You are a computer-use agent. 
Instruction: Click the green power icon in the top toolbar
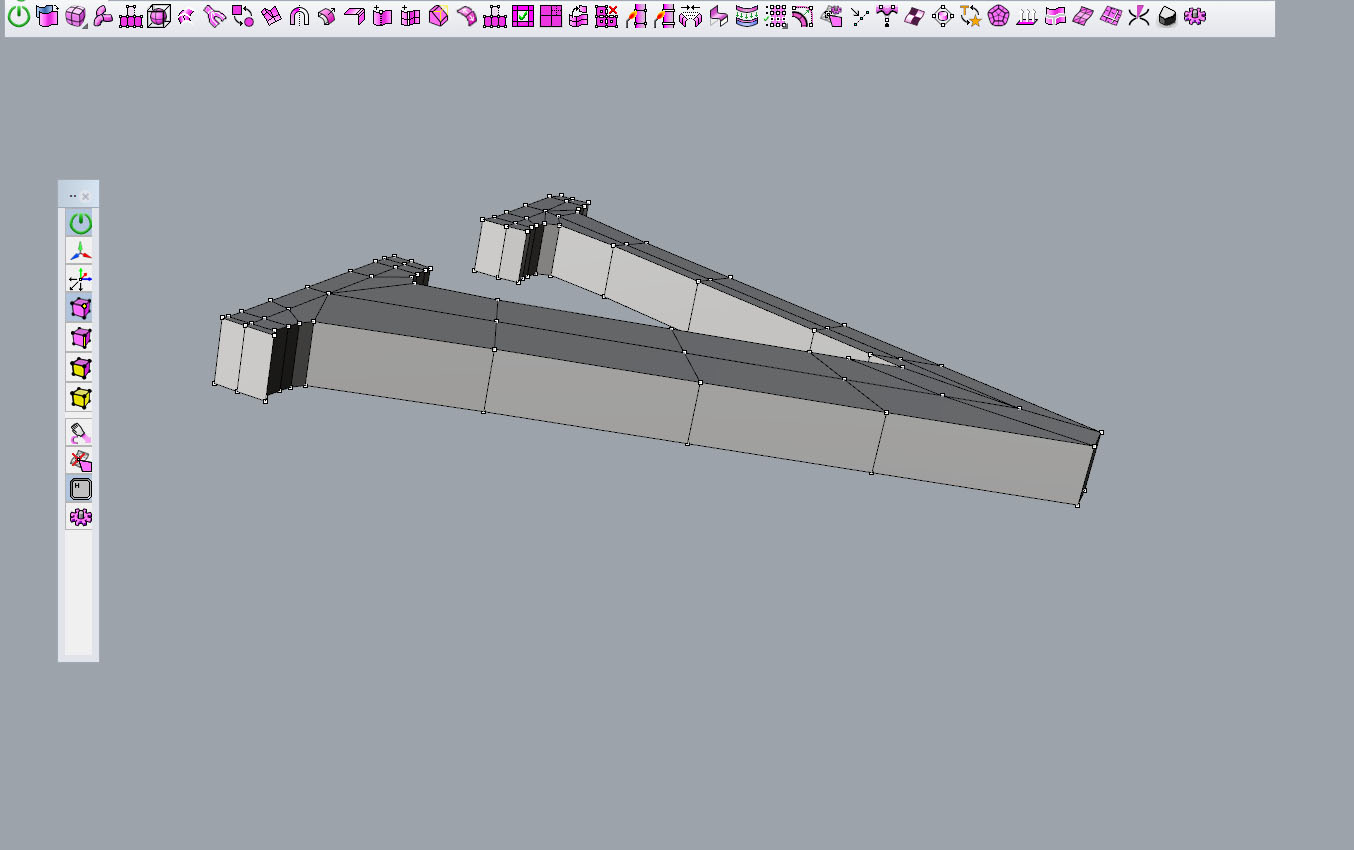(19, 16)
